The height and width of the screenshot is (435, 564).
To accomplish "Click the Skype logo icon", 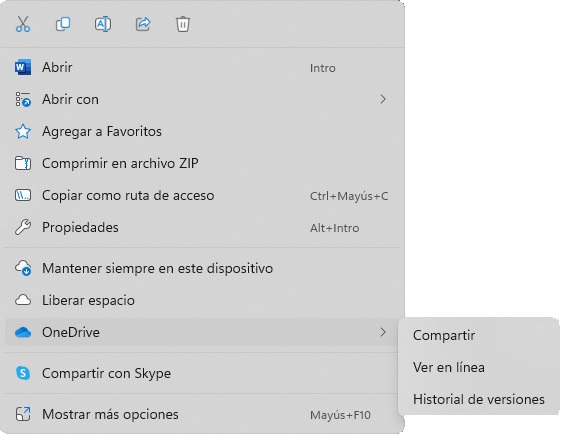I will 23,373.
